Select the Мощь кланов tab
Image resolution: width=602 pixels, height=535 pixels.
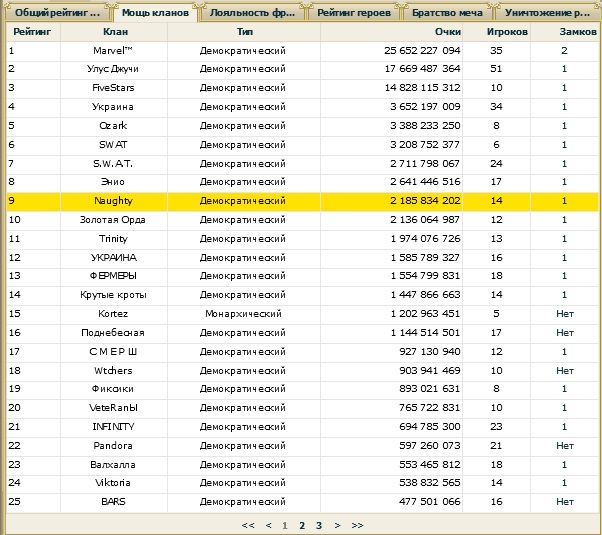[155, 13]
